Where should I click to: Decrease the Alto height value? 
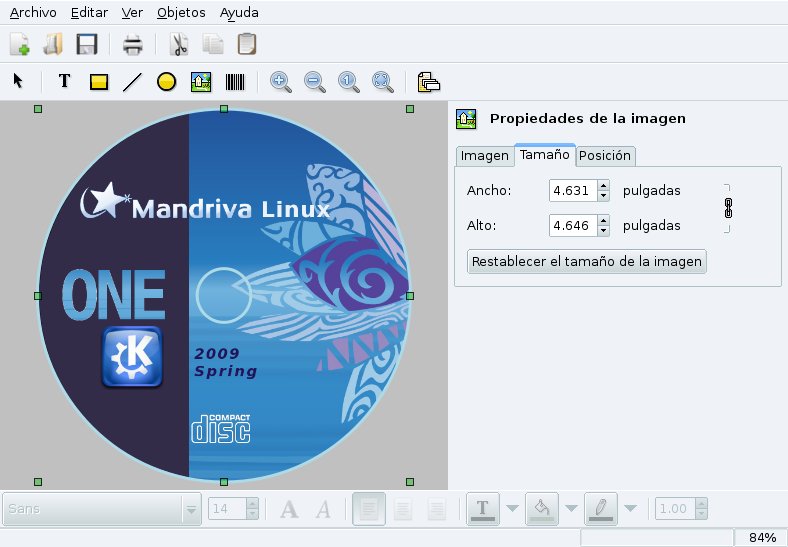point(604,231)
